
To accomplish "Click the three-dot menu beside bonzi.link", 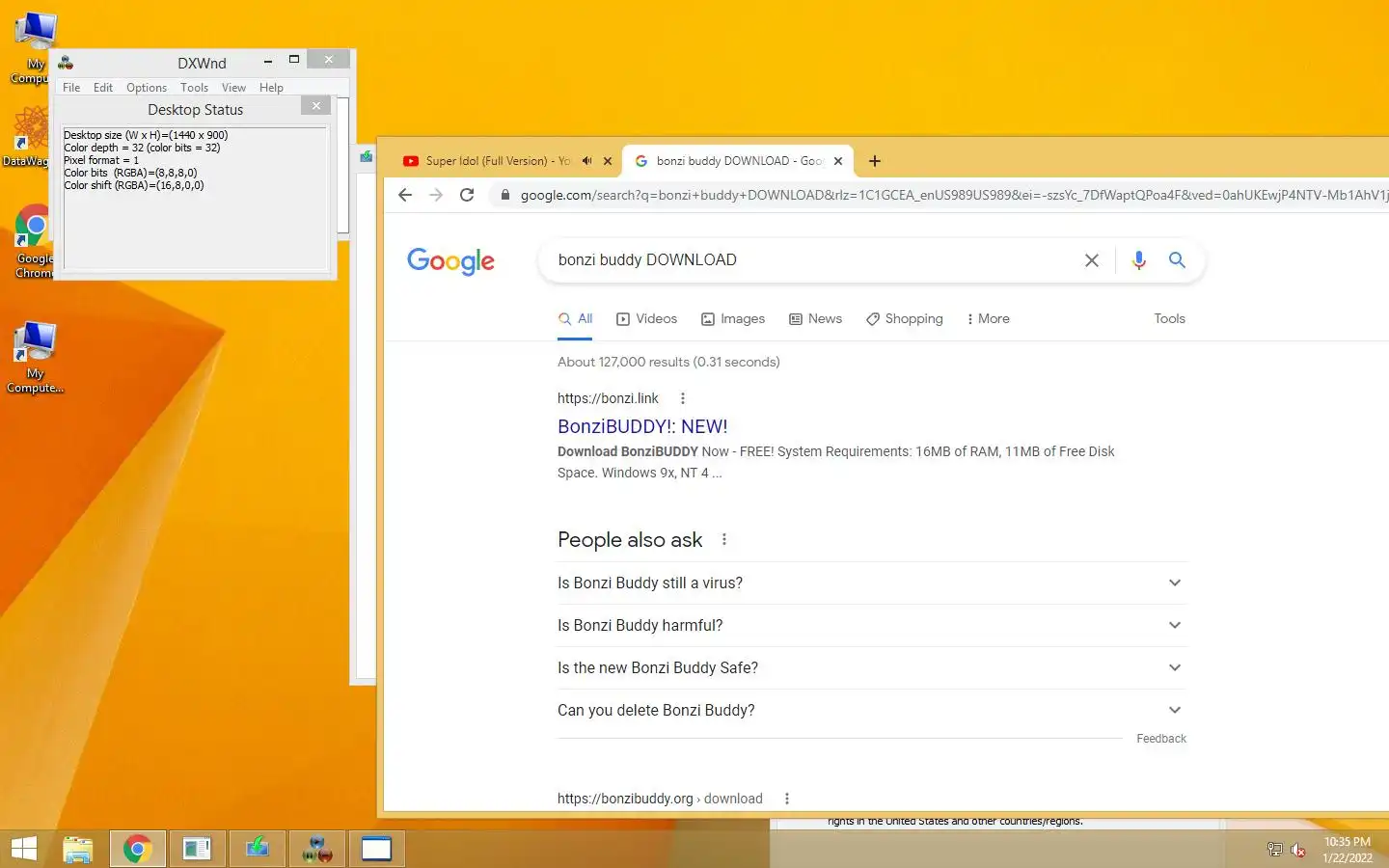I will 683,398.
